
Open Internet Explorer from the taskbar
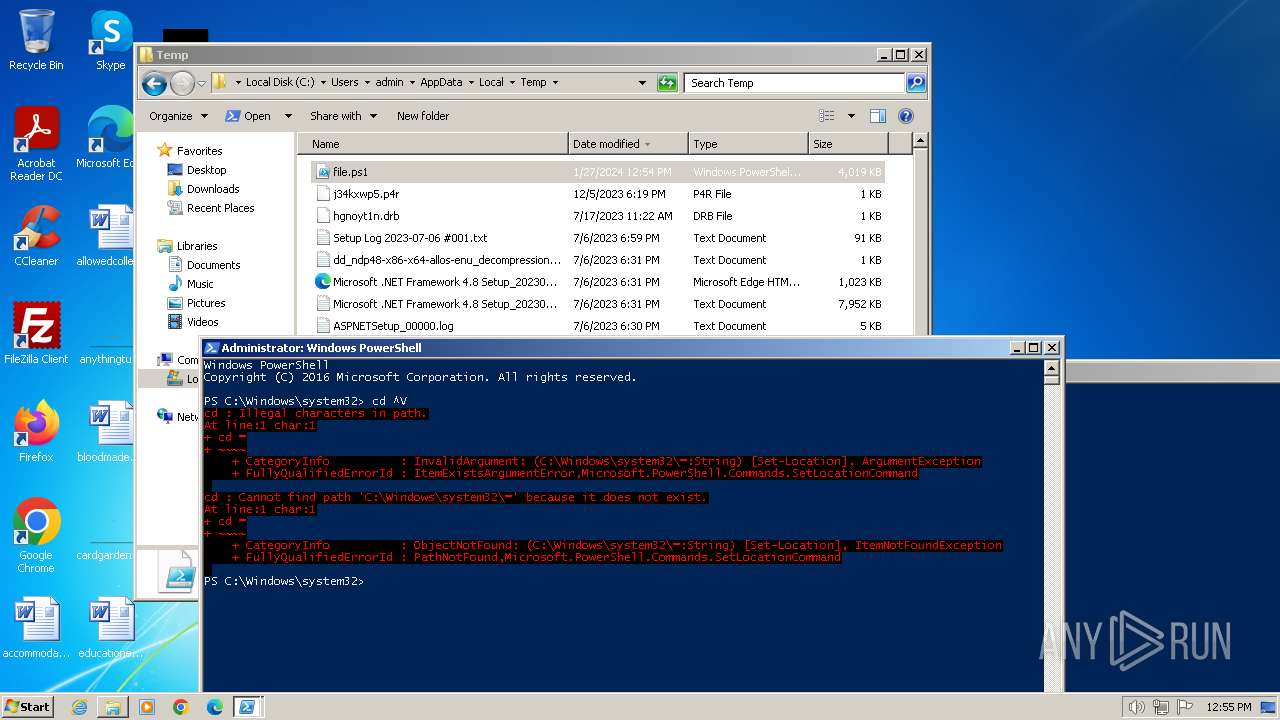[79, 707]
